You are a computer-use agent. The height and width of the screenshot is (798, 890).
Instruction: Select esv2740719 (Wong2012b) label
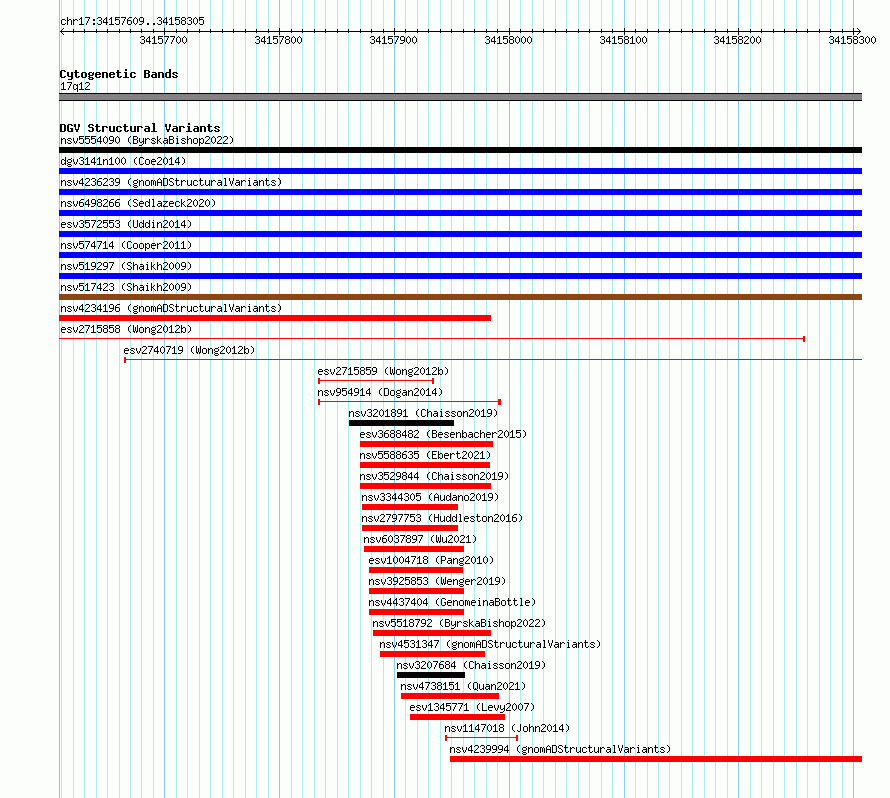pyautogui.click(x=189, y=350)
